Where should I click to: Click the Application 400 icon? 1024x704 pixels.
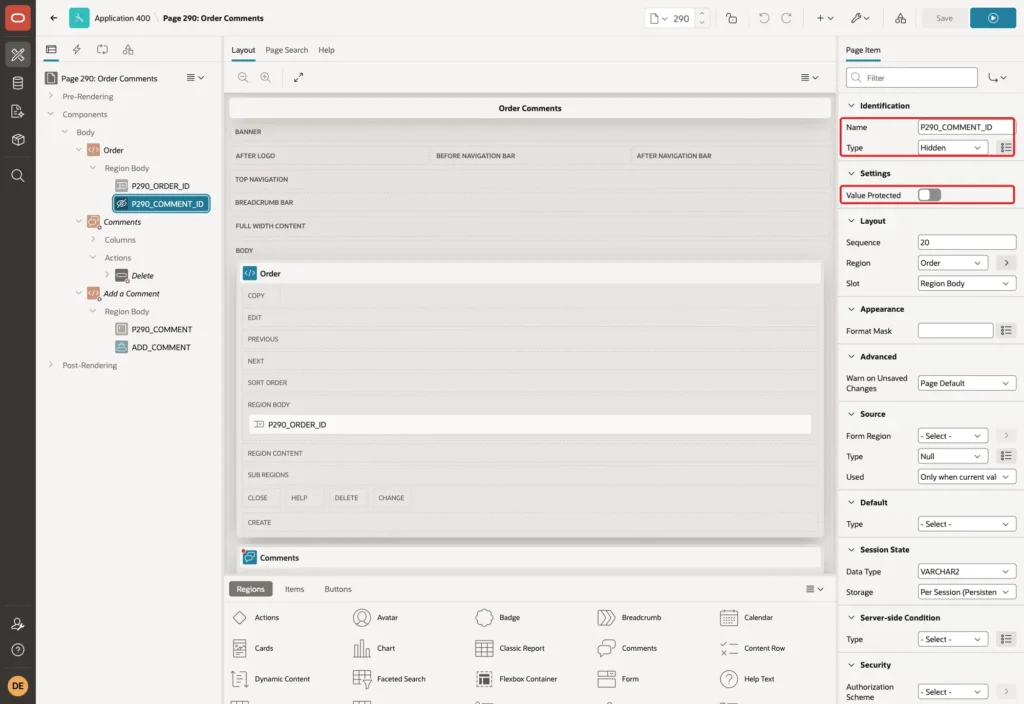pyautogui.click(x=79, y=18)
